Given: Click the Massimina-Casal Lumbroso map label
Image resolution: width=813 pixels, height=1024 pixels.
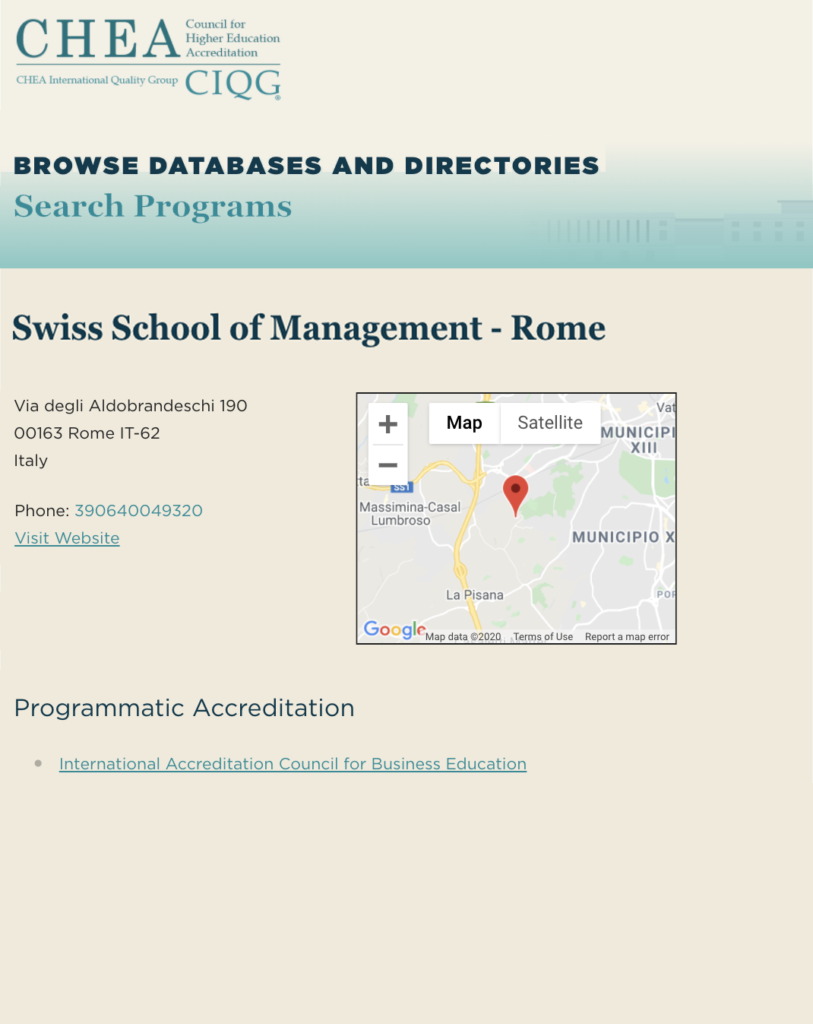Looking at the screenshot, I should tap(410, 514).
